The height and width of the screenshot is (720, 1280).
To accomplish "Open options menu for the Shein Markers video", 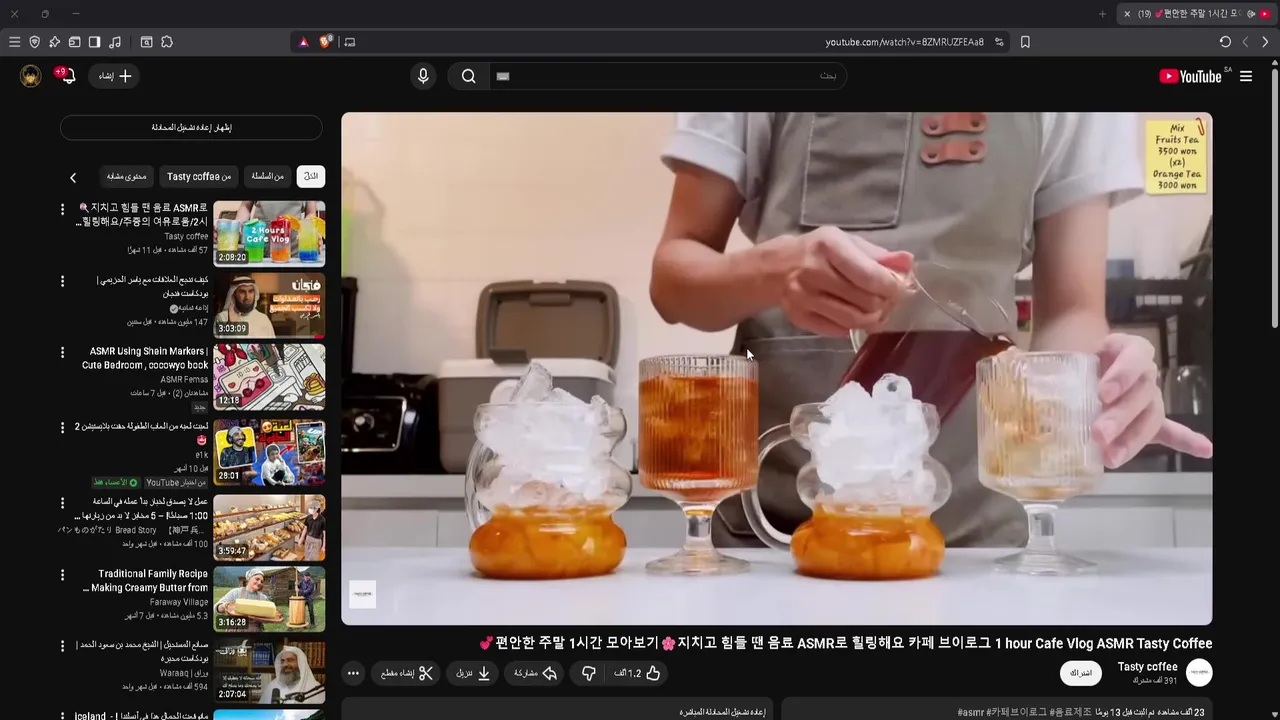I will pos(62,353).
